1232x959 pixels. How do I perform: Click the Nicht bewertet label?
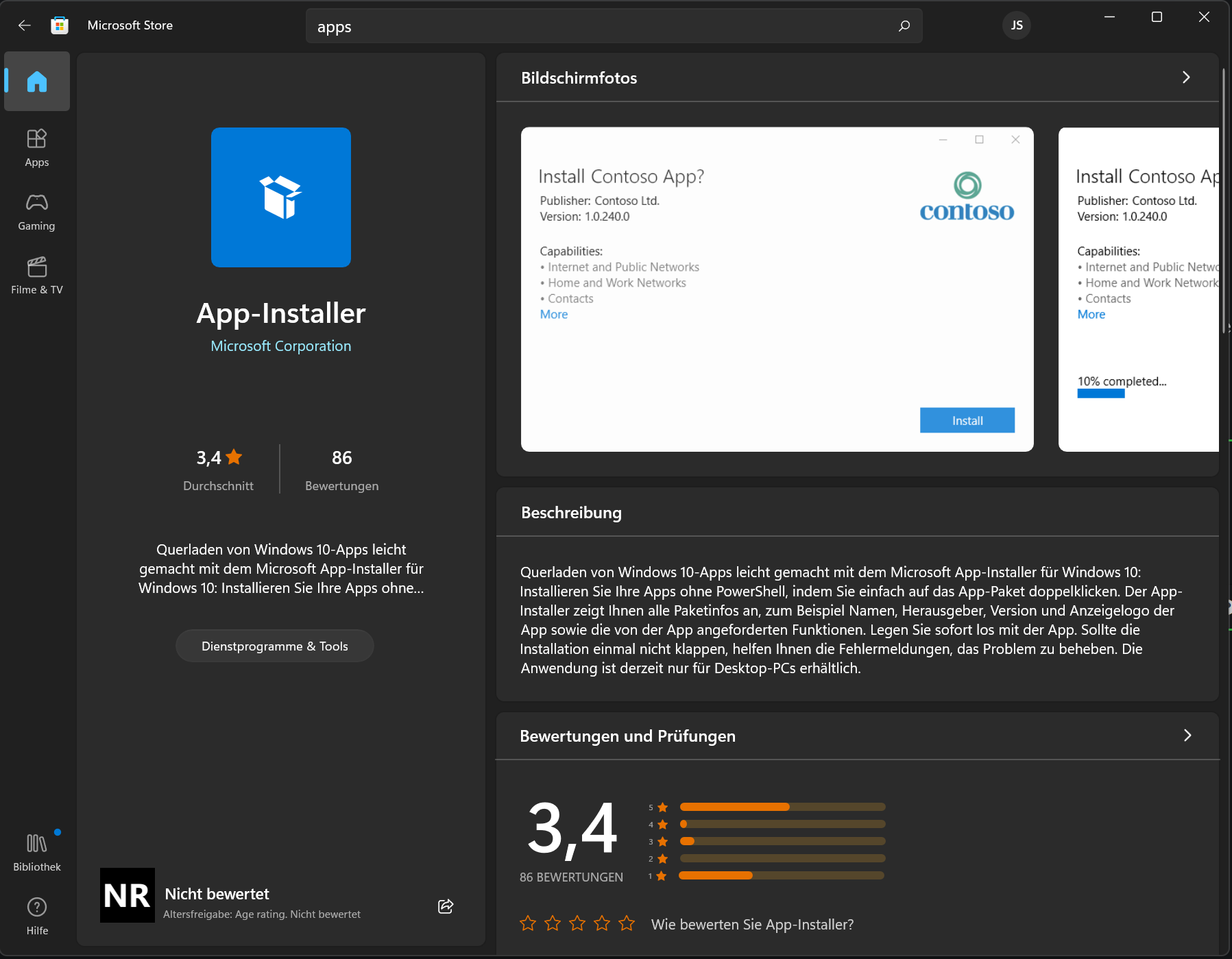click(x=217, y=894)
